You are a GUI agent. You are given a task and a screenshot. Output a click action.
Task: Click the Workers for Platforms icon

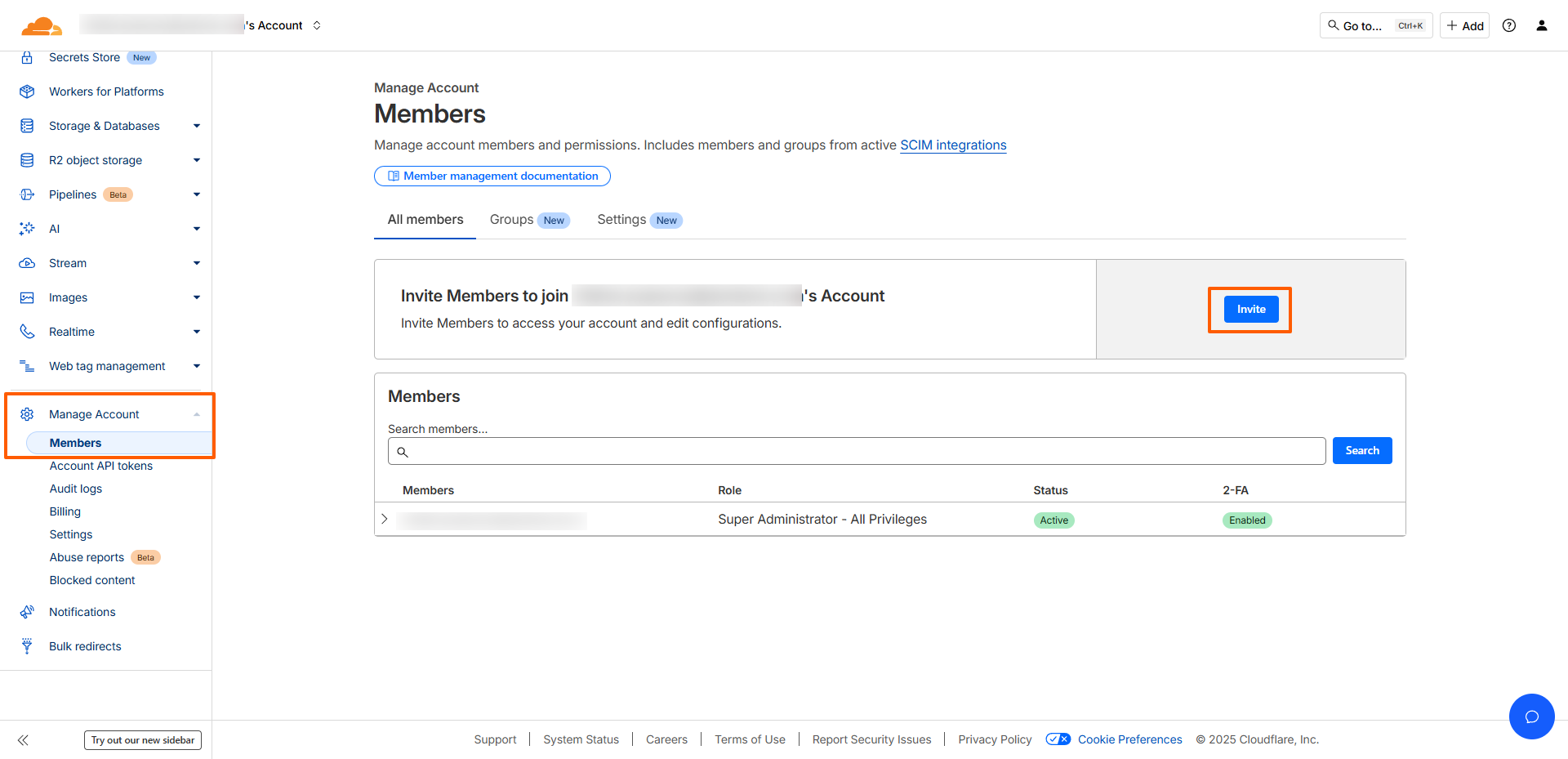click(27, 92)
